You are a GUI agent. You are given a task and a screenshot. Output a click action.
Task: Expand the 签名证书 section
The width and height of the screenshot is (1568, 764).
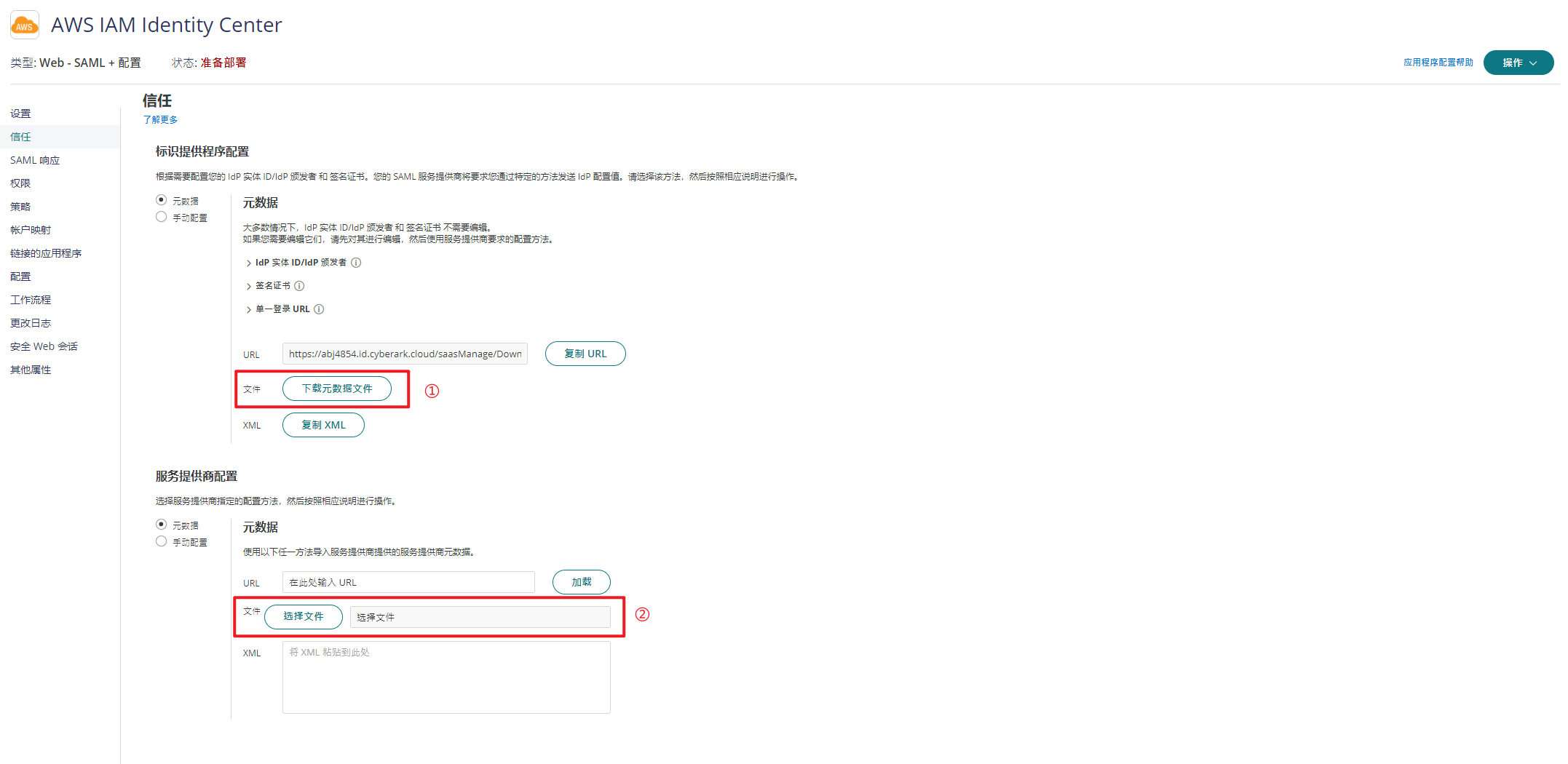248,287
